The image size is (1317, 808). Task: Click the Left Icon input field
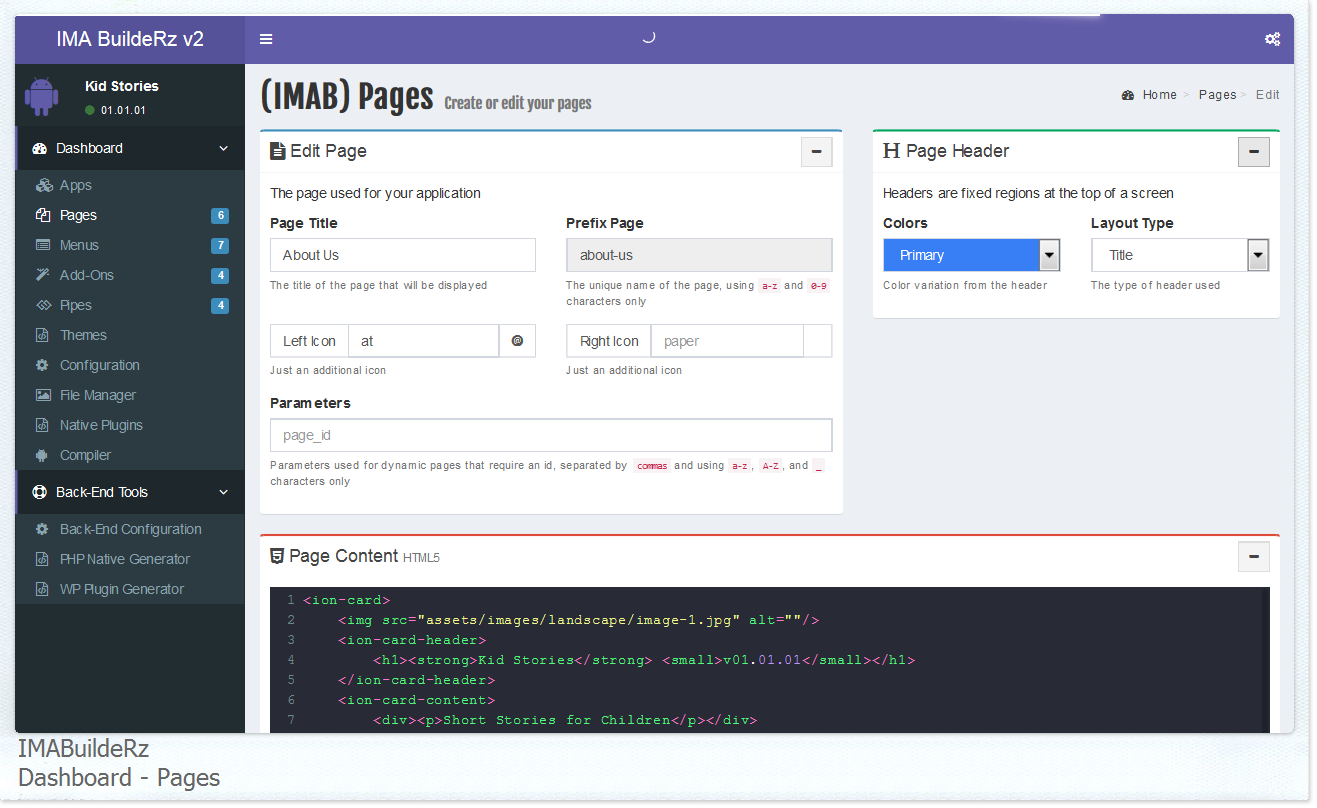tap(423, 341)
